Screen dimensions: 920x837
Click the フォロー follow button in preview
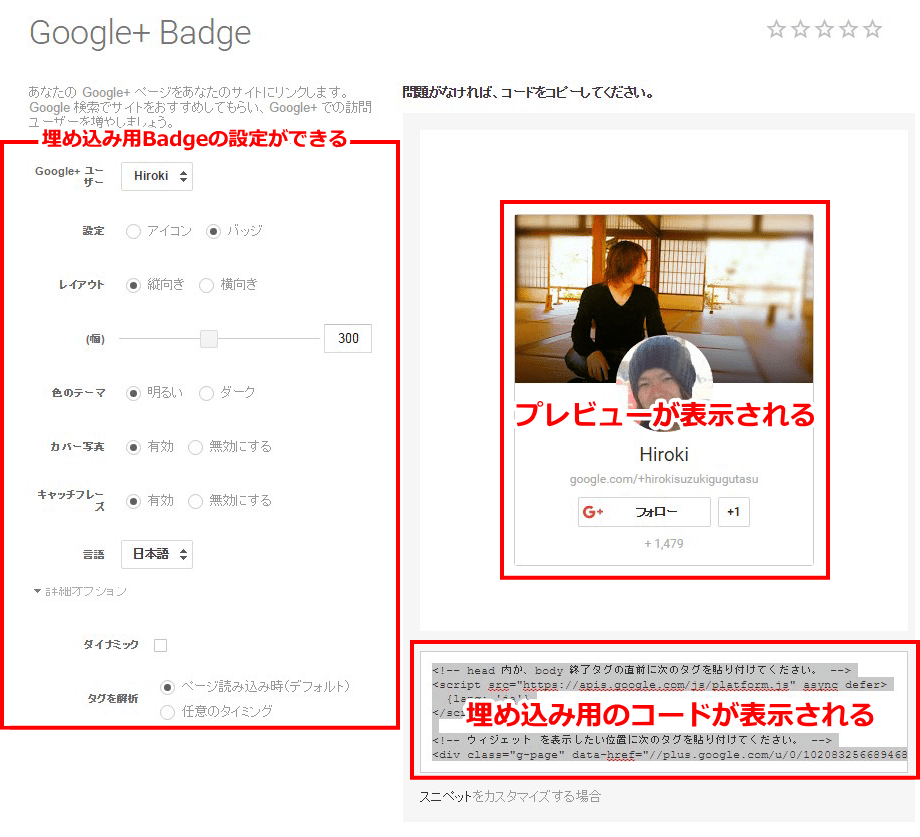pyautogui.click(x=644, y=512)
